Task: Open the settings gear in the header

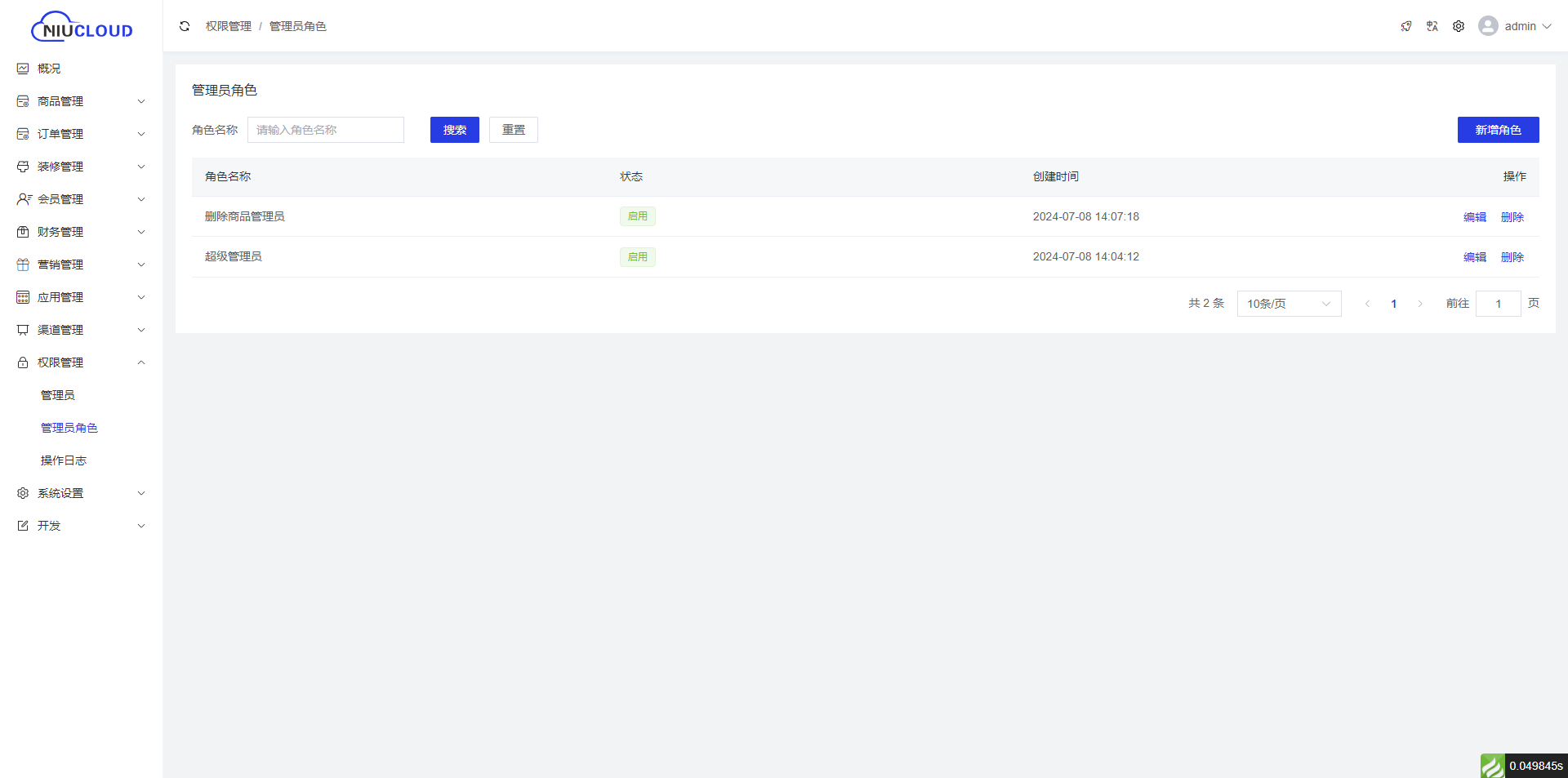Action: [x=1459, y=26]
